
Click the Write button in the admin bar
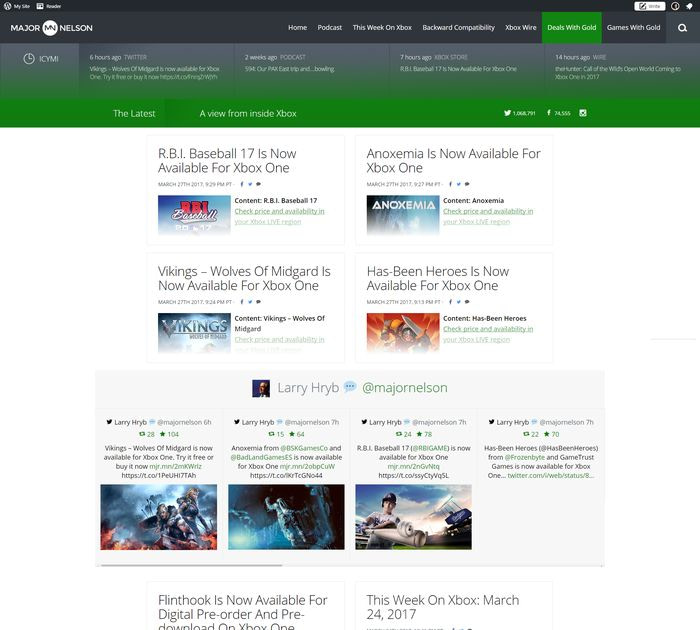pos(650,6)
